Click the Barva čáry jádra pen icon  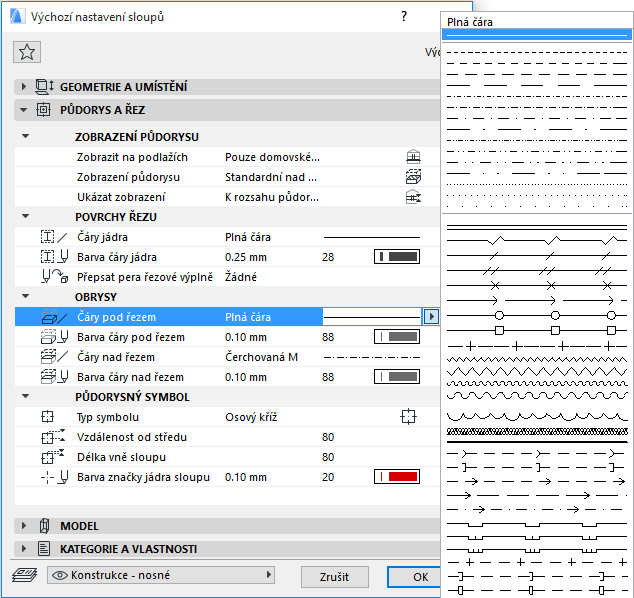coord(54,257)
